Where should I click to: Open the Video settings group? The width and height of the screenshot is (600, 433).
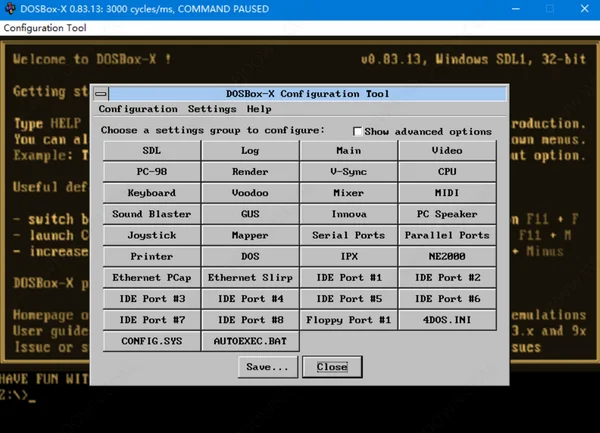pyautogui.click(x=447, y=150)
